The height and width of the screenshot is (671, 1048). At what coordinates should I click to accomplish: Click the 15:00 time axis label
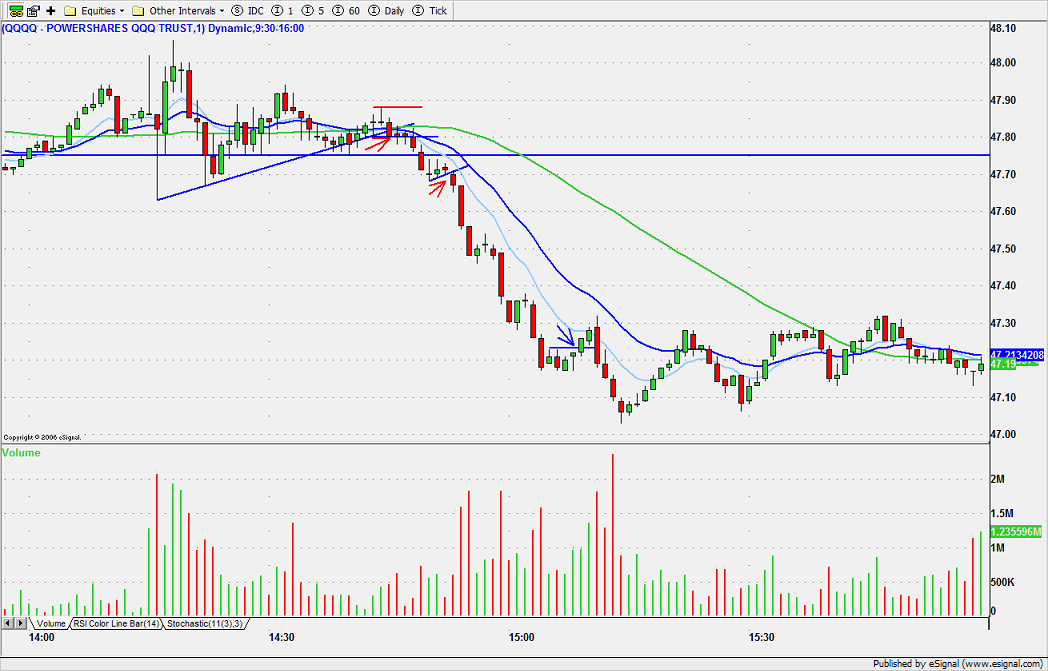pos(521,638)
